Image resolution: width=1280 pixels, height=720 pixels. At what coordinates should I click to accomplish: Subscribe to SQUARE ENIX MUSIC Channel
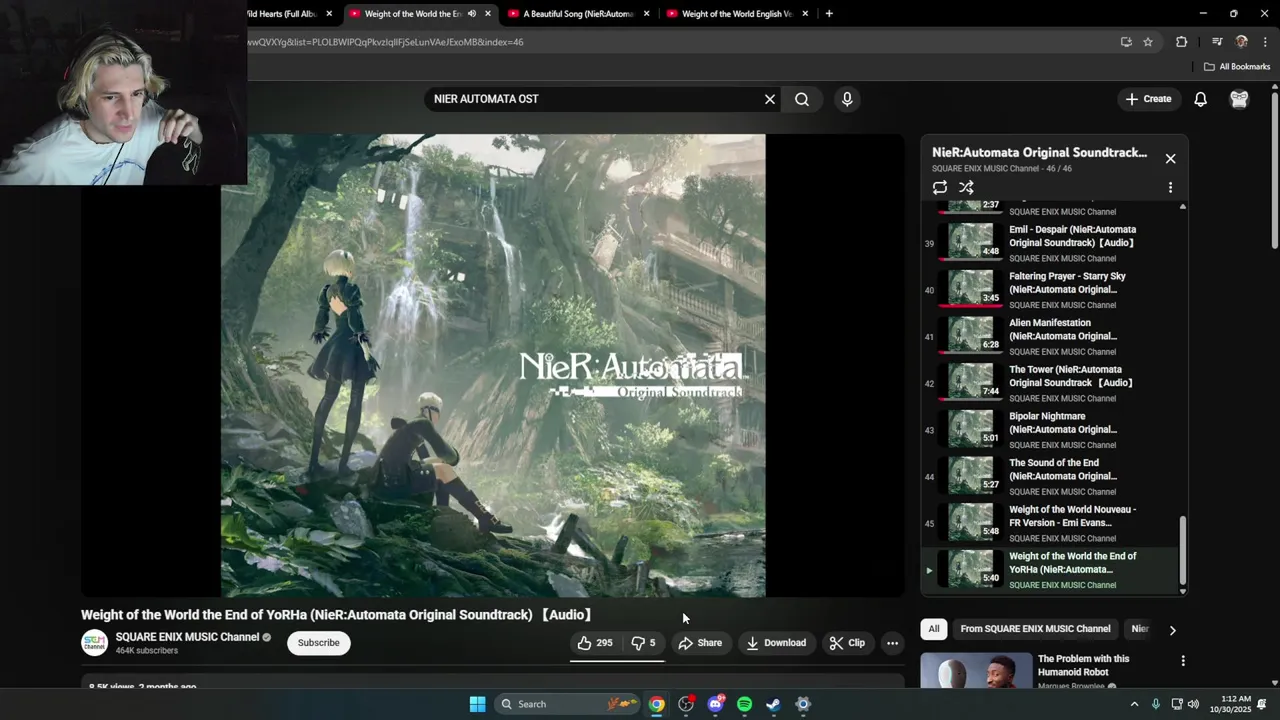[318, 643]
